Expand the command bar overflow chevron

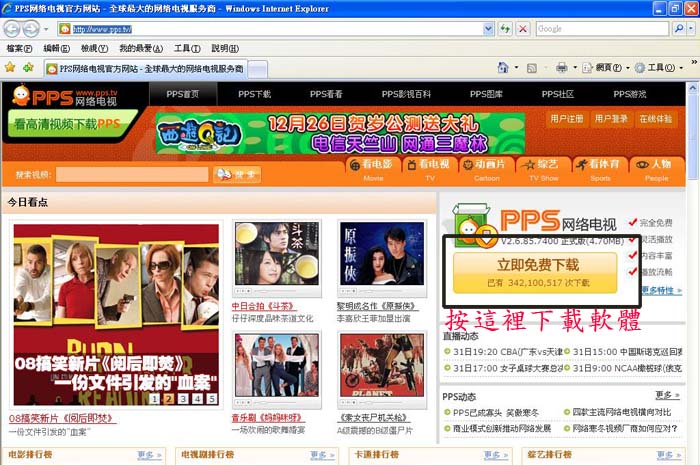[694, 62]
